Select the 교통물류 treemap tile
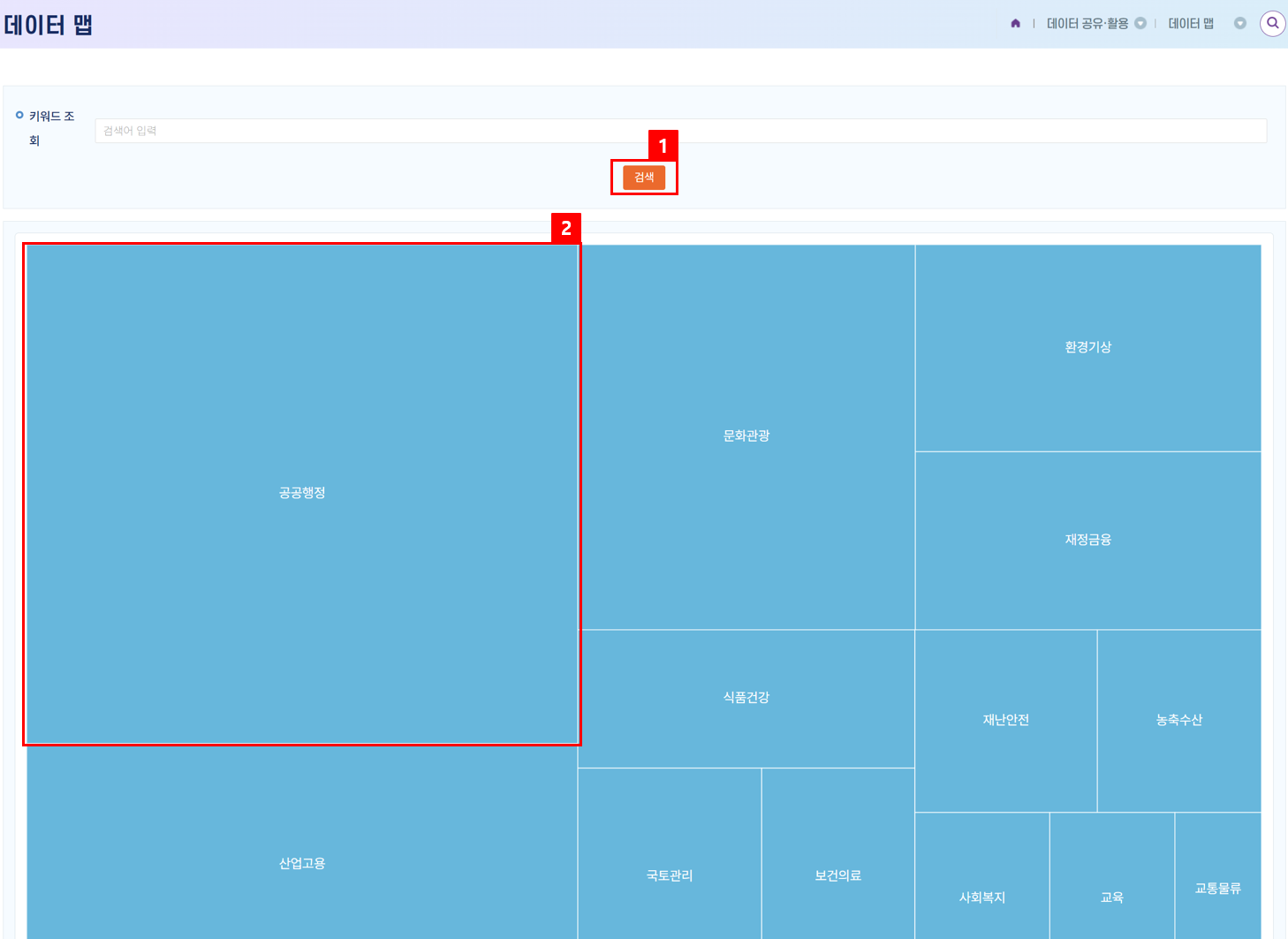Screen dimensions: 1288x939 1217,888
